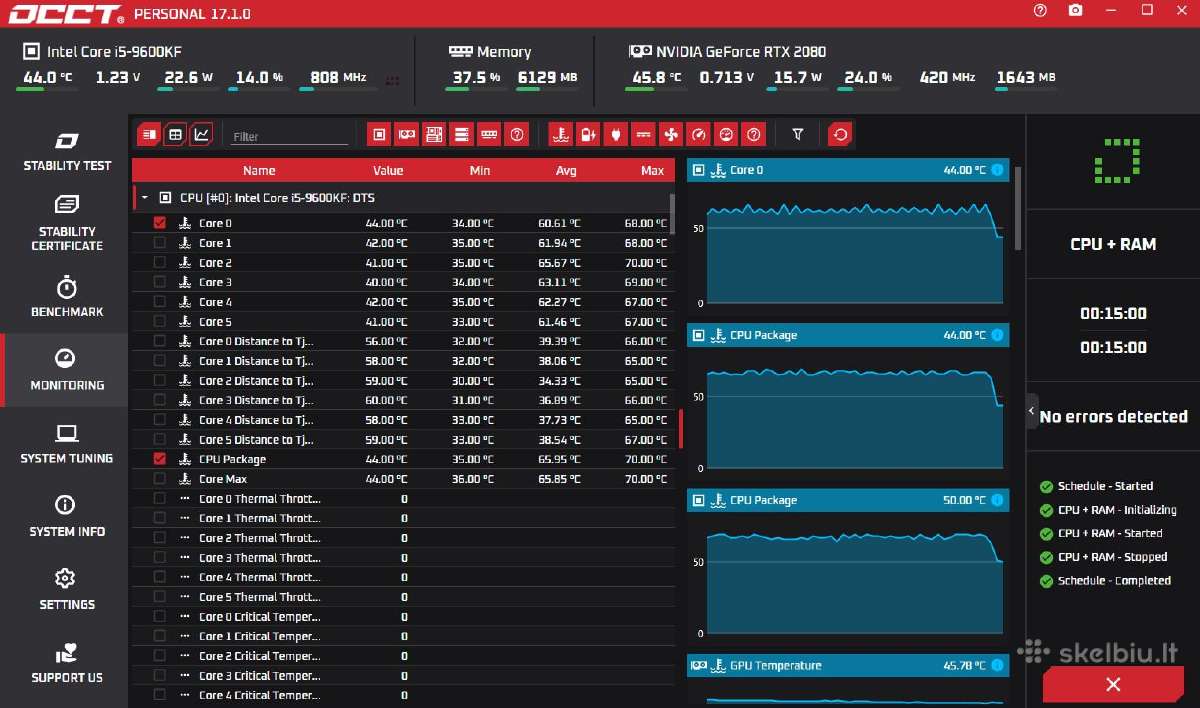This screenshot has height=708, width=1200.
Task: Take a screenshot with the camera icon
Action: click(x=1075, y=10)
